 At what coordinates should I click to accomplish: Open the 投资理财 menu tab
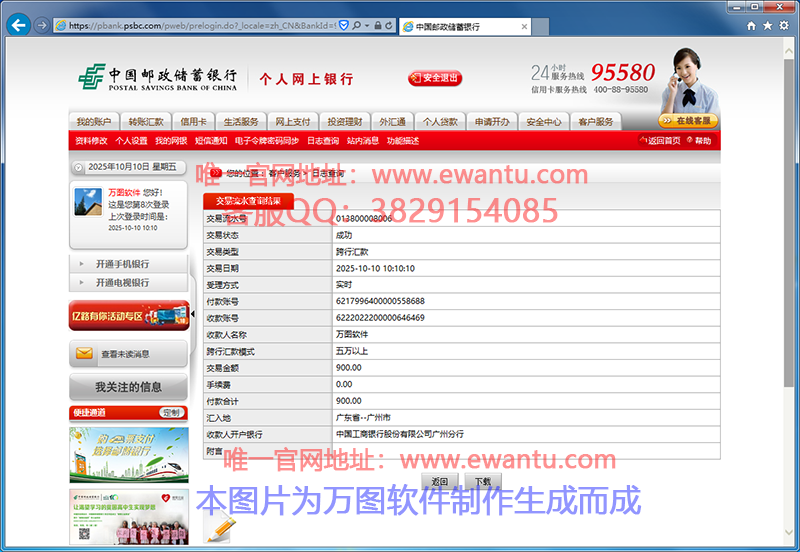344,121
